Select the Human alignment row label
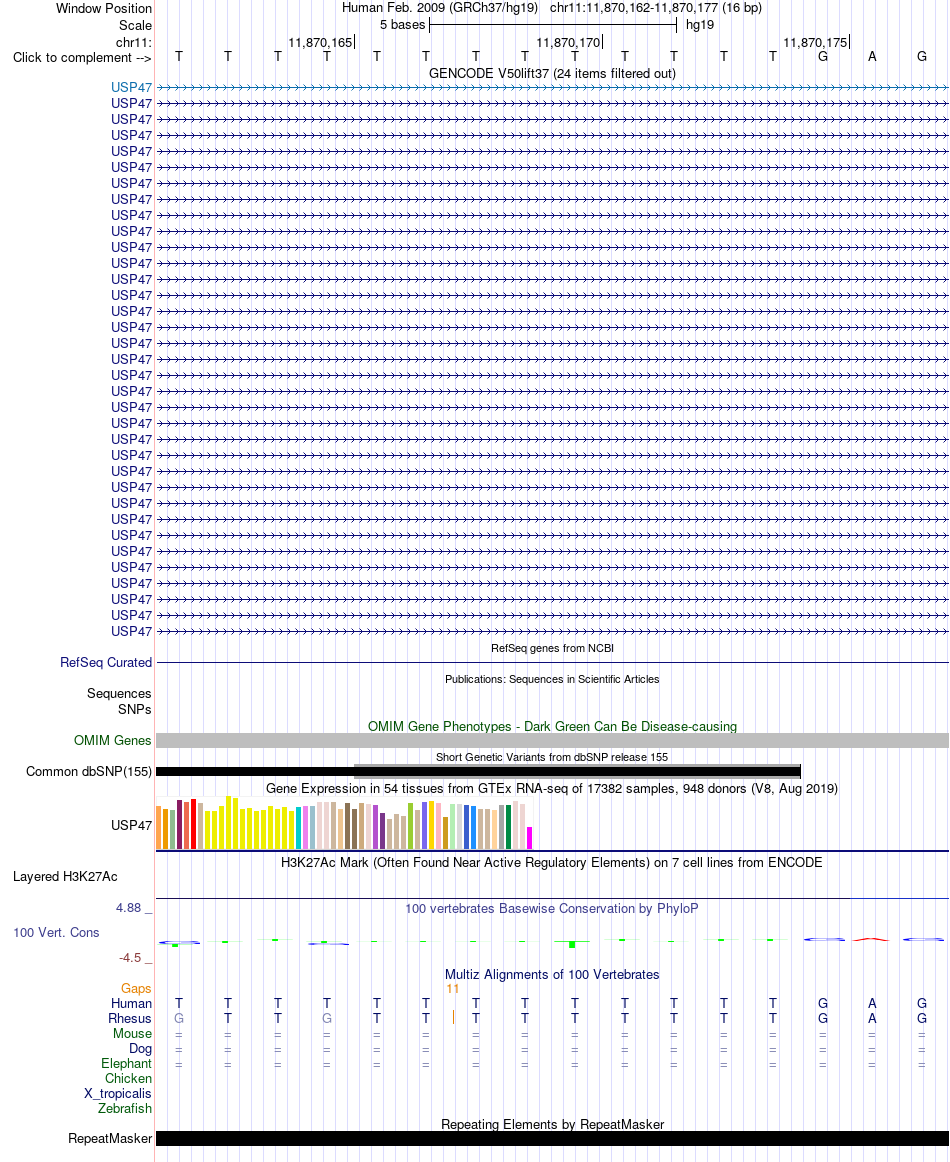 coord(131,1003)
